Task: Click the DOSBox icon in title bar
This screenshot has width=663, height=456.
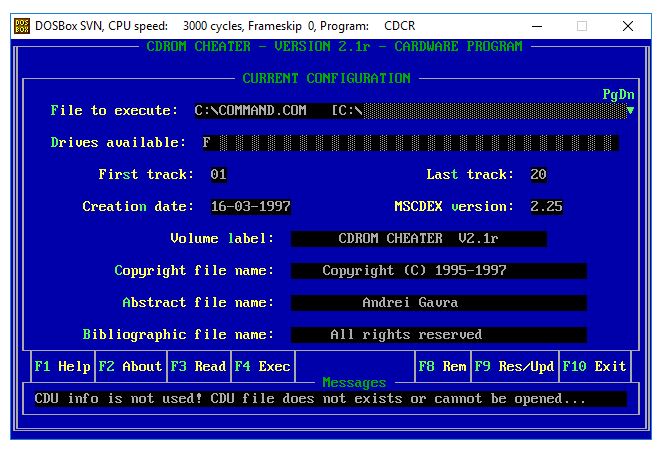Action: point(21,26)
